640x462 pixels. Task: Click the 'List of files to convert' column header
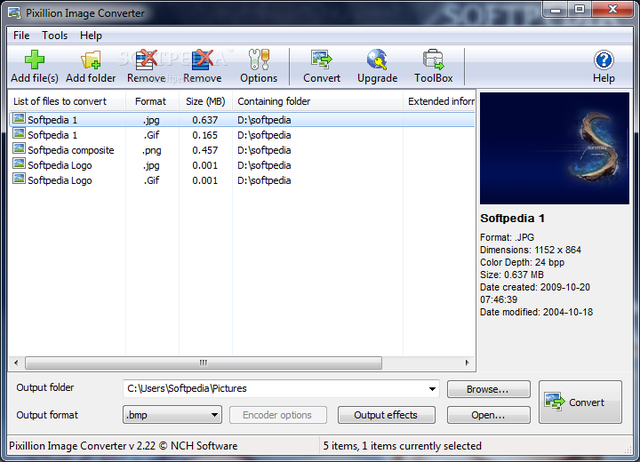point(66,101)
